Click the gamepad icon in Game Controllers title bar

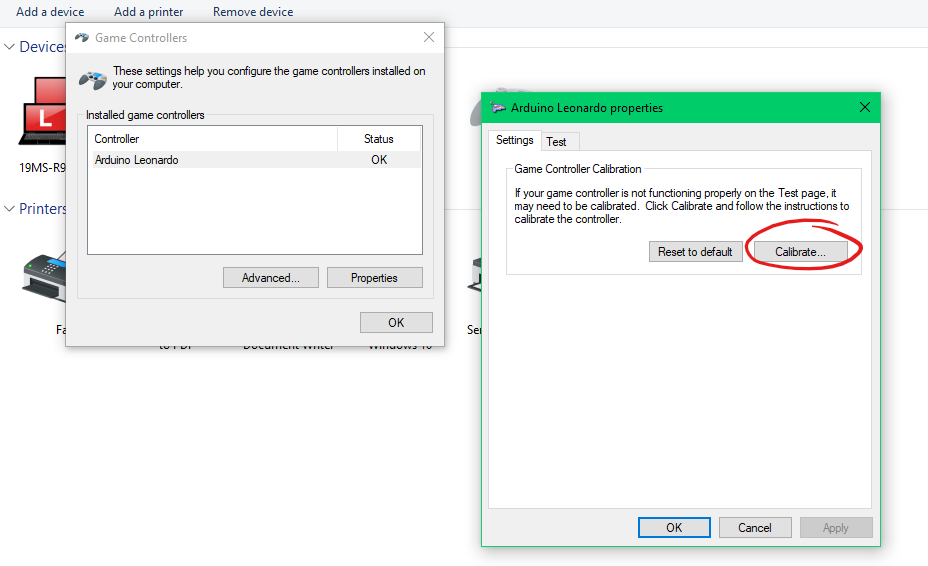[x=82, y=37]
